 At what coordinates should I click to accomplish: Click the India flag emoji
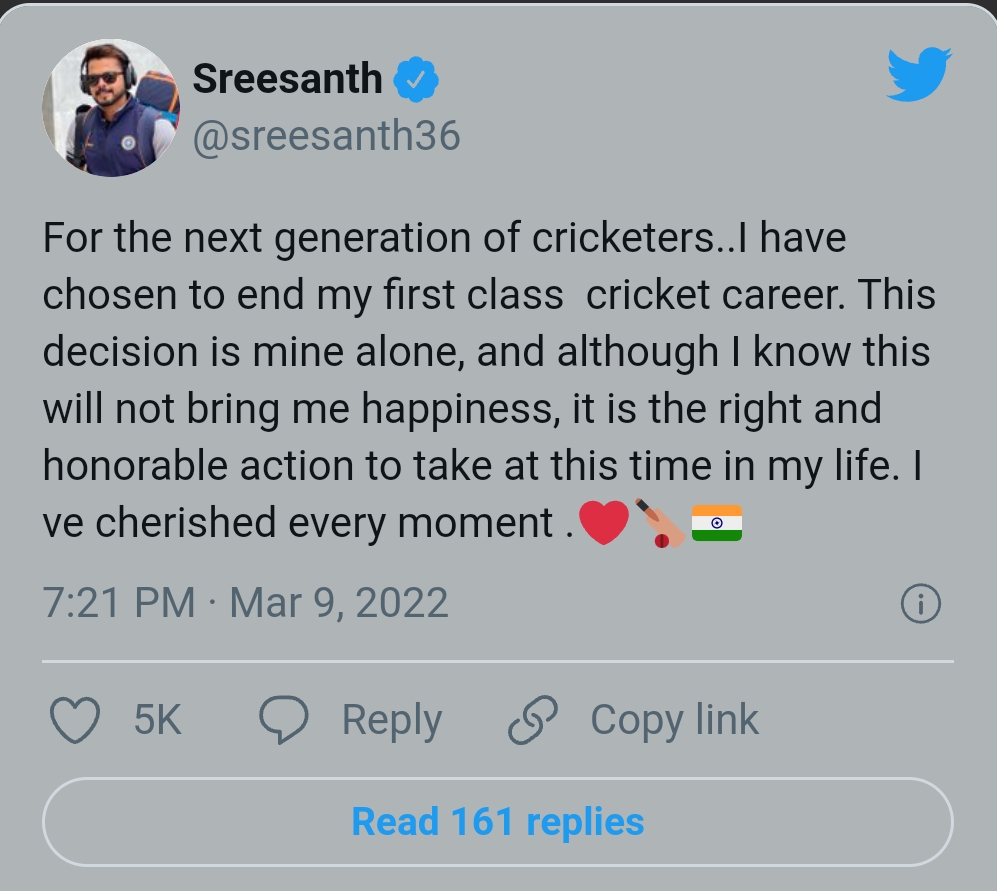click(x=717, y=523)
